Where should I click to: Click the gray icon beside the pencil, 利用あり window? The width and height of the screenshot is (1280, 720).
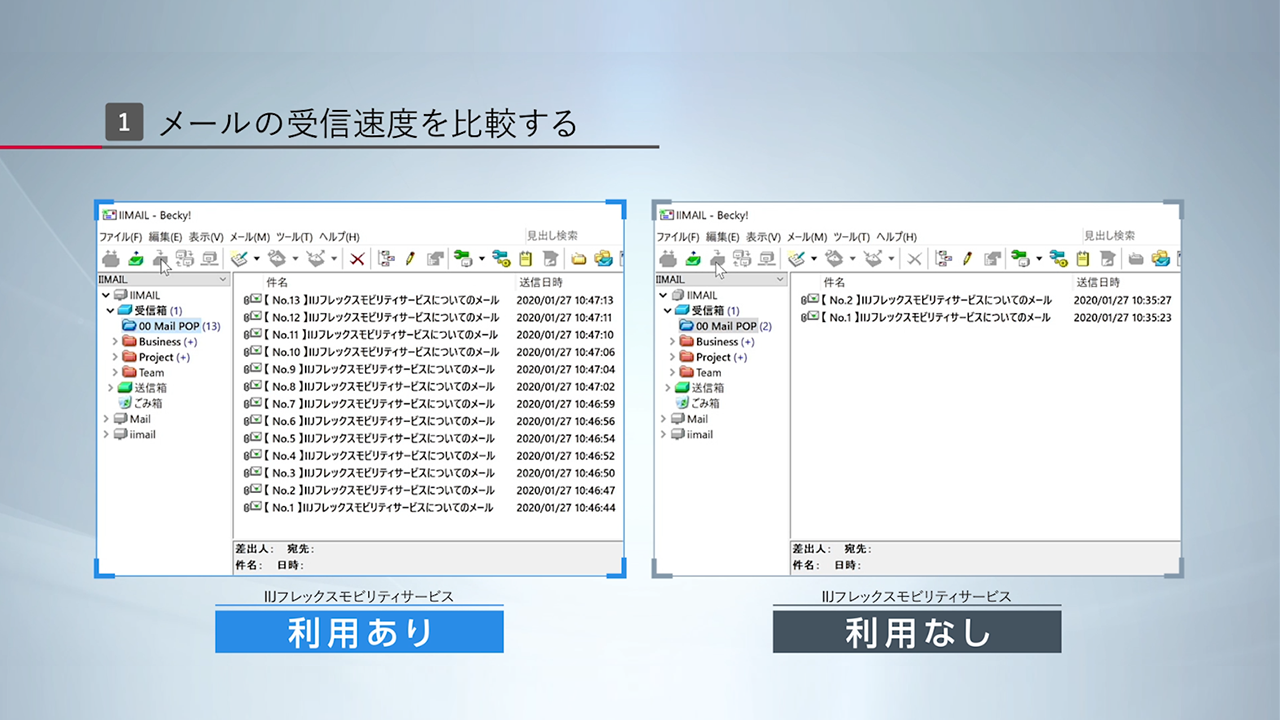click(x=435, y=258)
